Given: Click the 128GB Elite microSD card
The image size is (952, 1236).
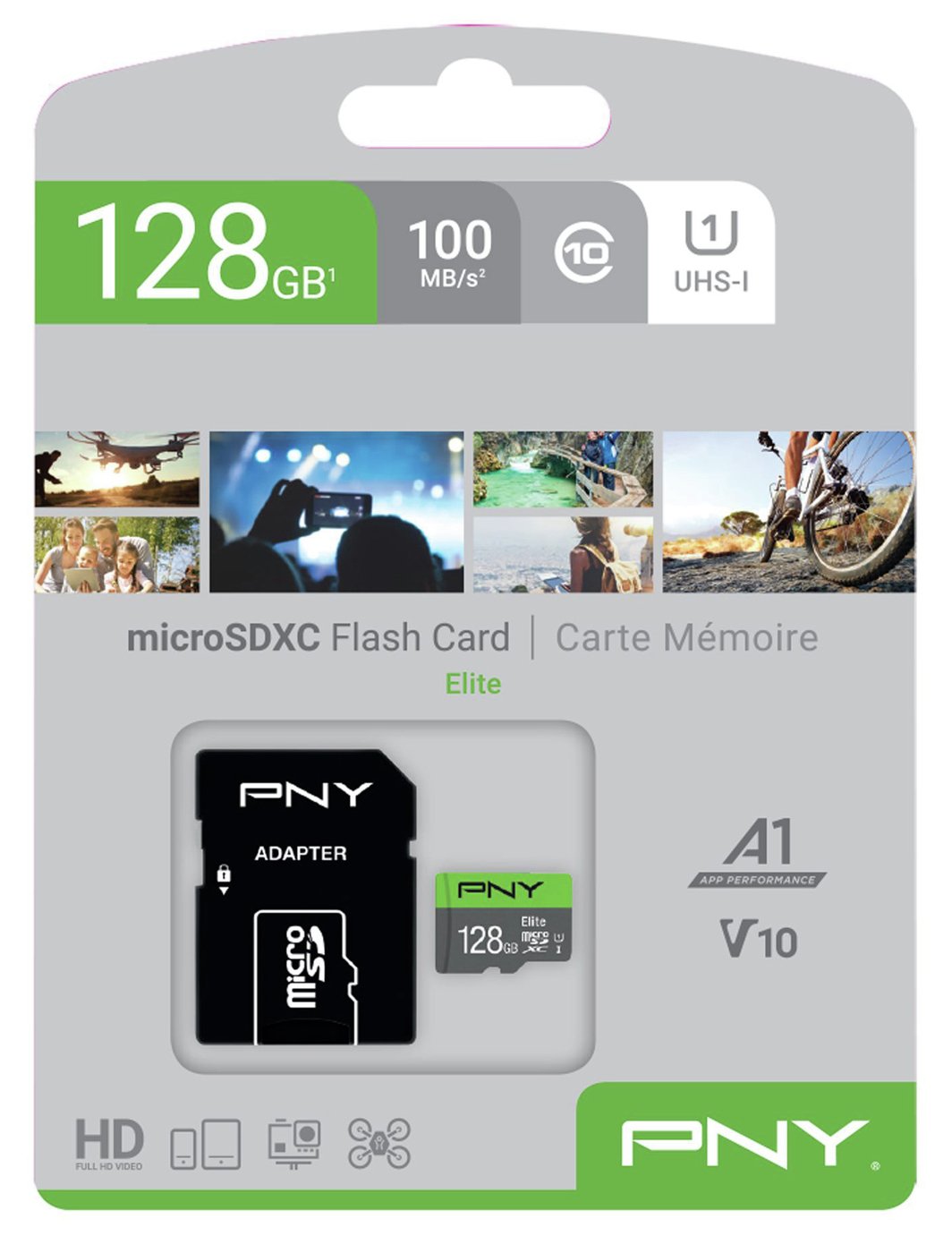Looking at the screenshot, I should click(504, 923).
